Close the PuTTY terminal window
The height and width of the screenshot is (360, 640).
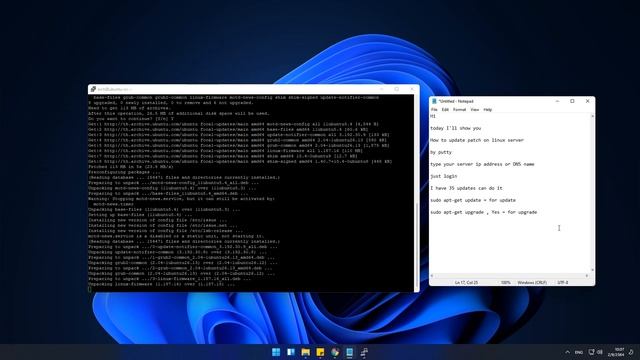(412, 89)
